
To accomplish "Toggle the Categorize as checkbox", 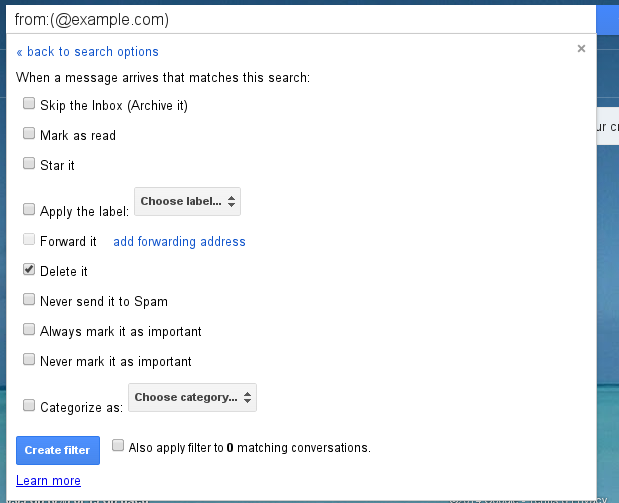I will coord(29,406).
